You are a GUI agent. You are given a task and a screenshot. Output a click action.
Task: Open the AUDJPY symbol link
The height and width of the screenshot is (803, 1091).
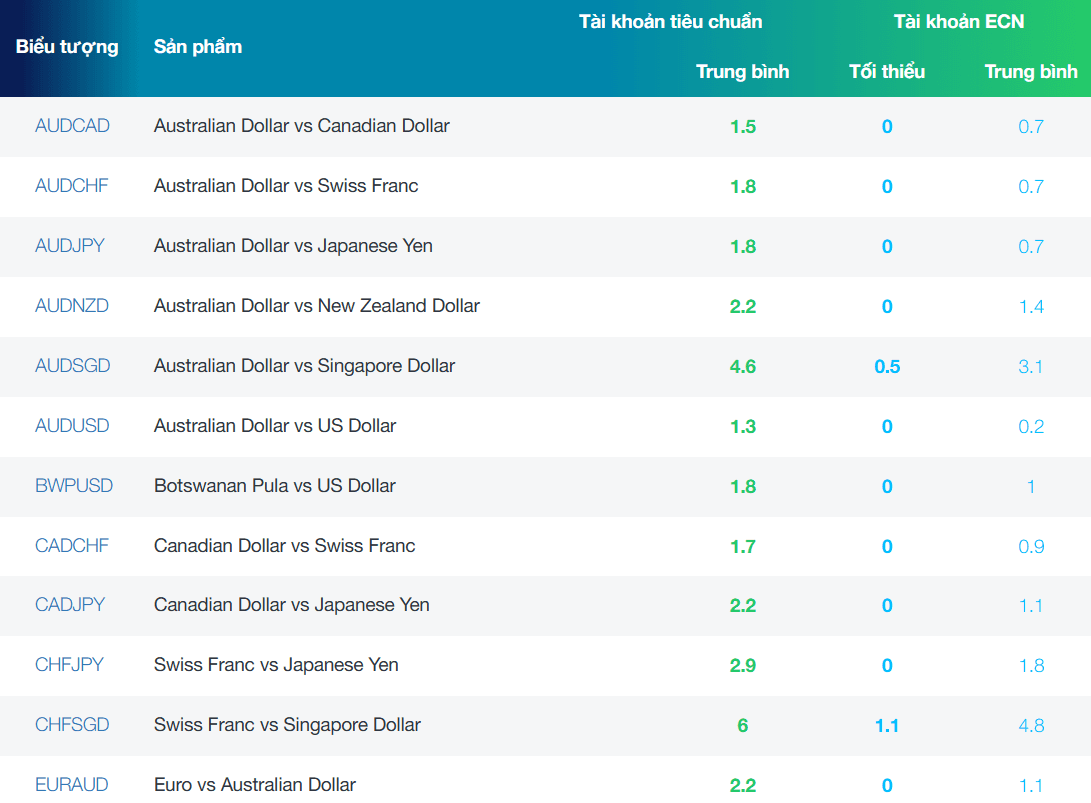pyautogui.click(x=70, y=246)
